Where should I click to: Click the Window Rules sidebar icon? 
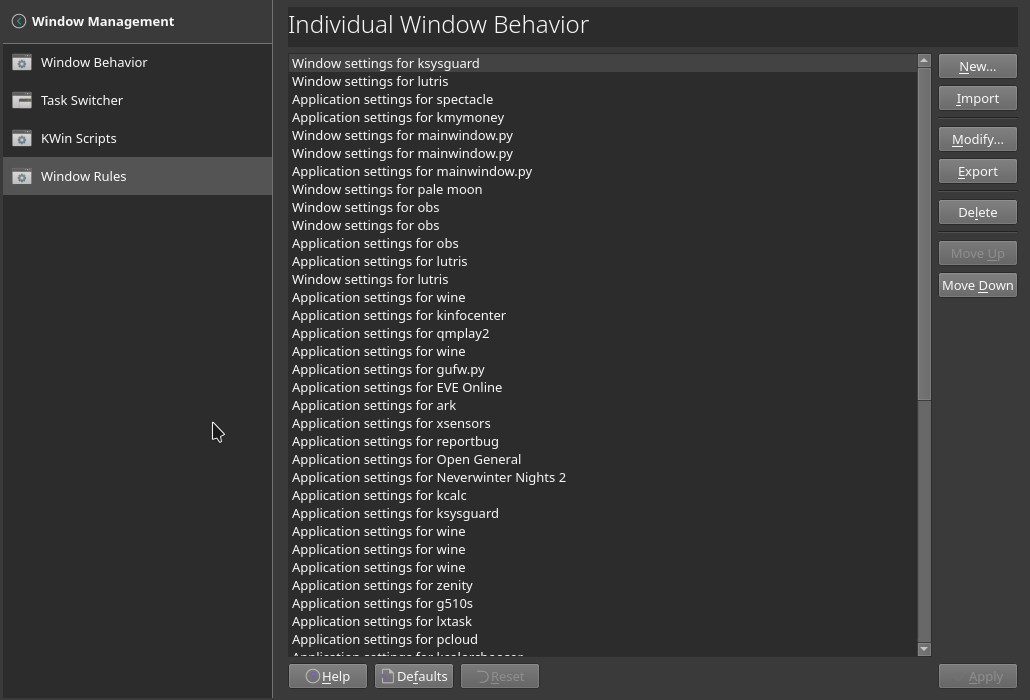pyautogui.click(x=22, y=177)
